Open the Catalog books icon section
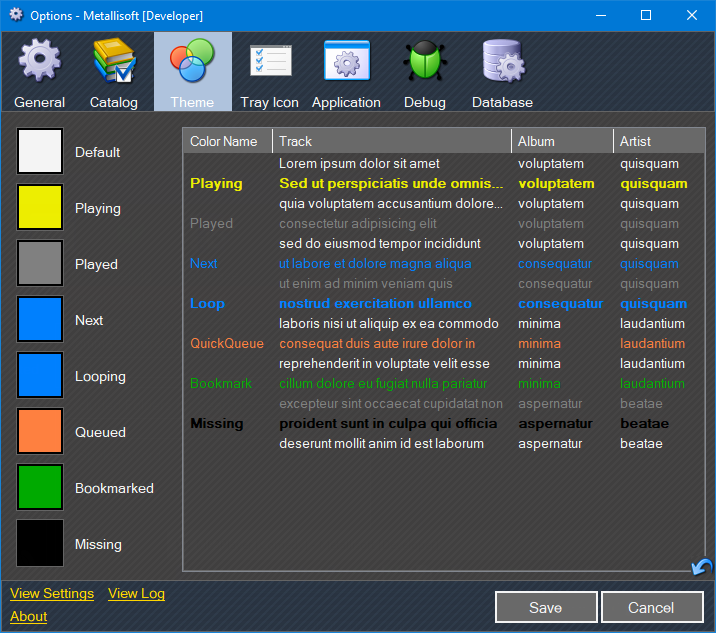Viewport: 716px width, 633px height. (114, 72)
